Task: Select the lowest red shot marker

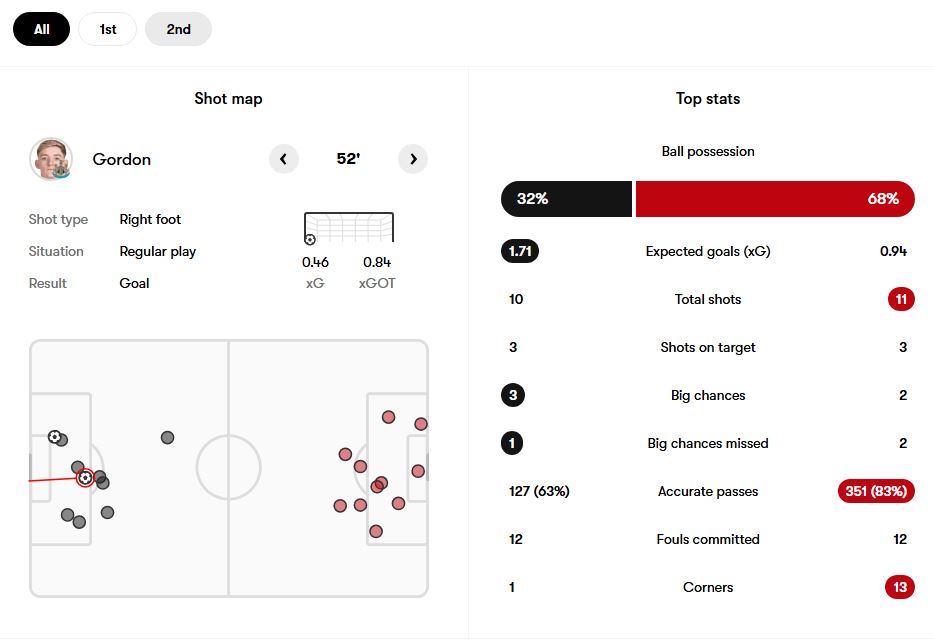Action: (376, 531)
